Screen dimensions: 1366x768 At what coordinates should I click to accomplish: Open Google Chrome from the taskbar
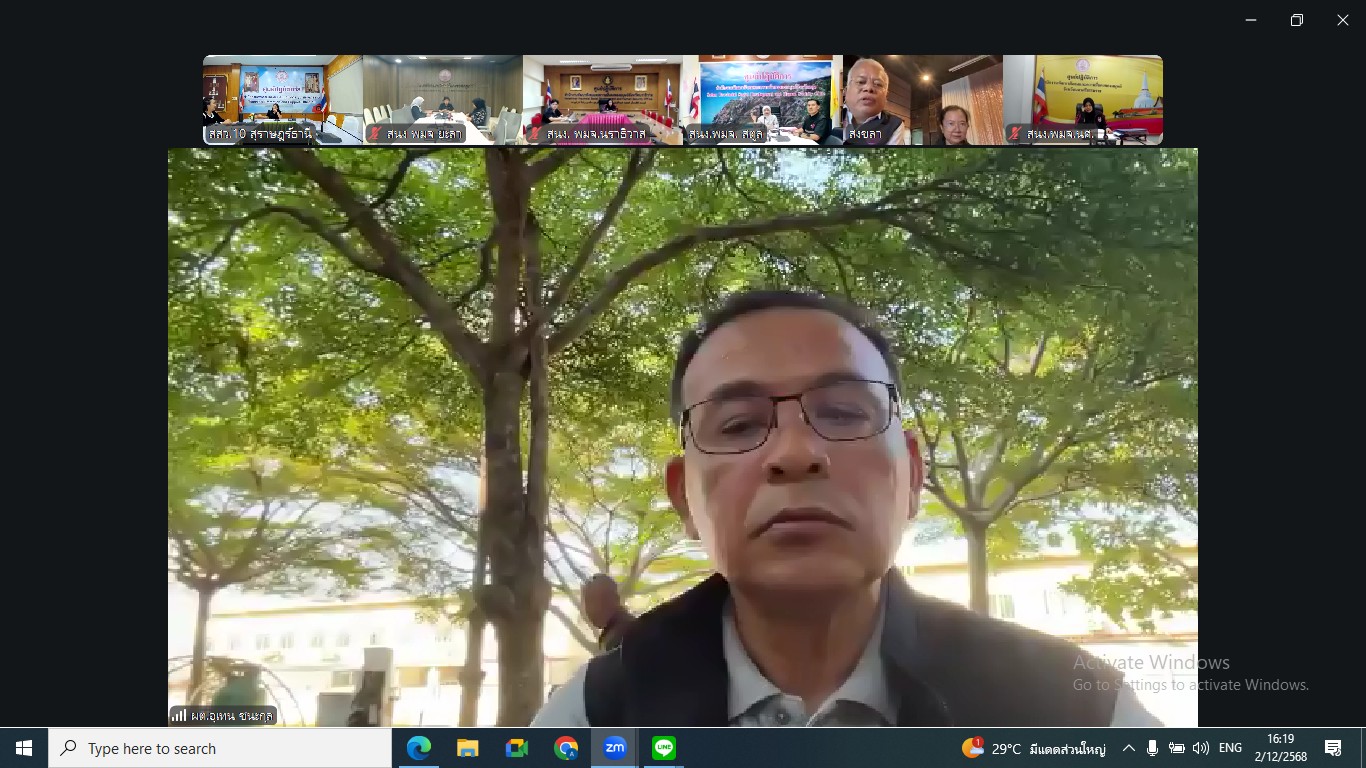click(566, 748)
